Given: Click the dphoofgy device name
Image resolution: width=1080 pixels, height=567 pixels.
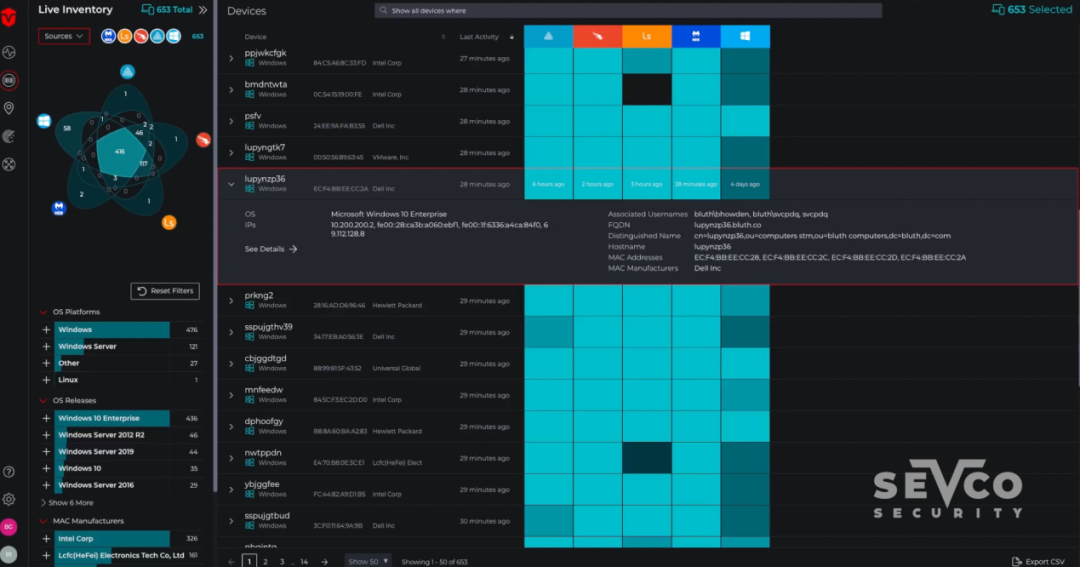Looking at the screenshot, I should point(264,421).
